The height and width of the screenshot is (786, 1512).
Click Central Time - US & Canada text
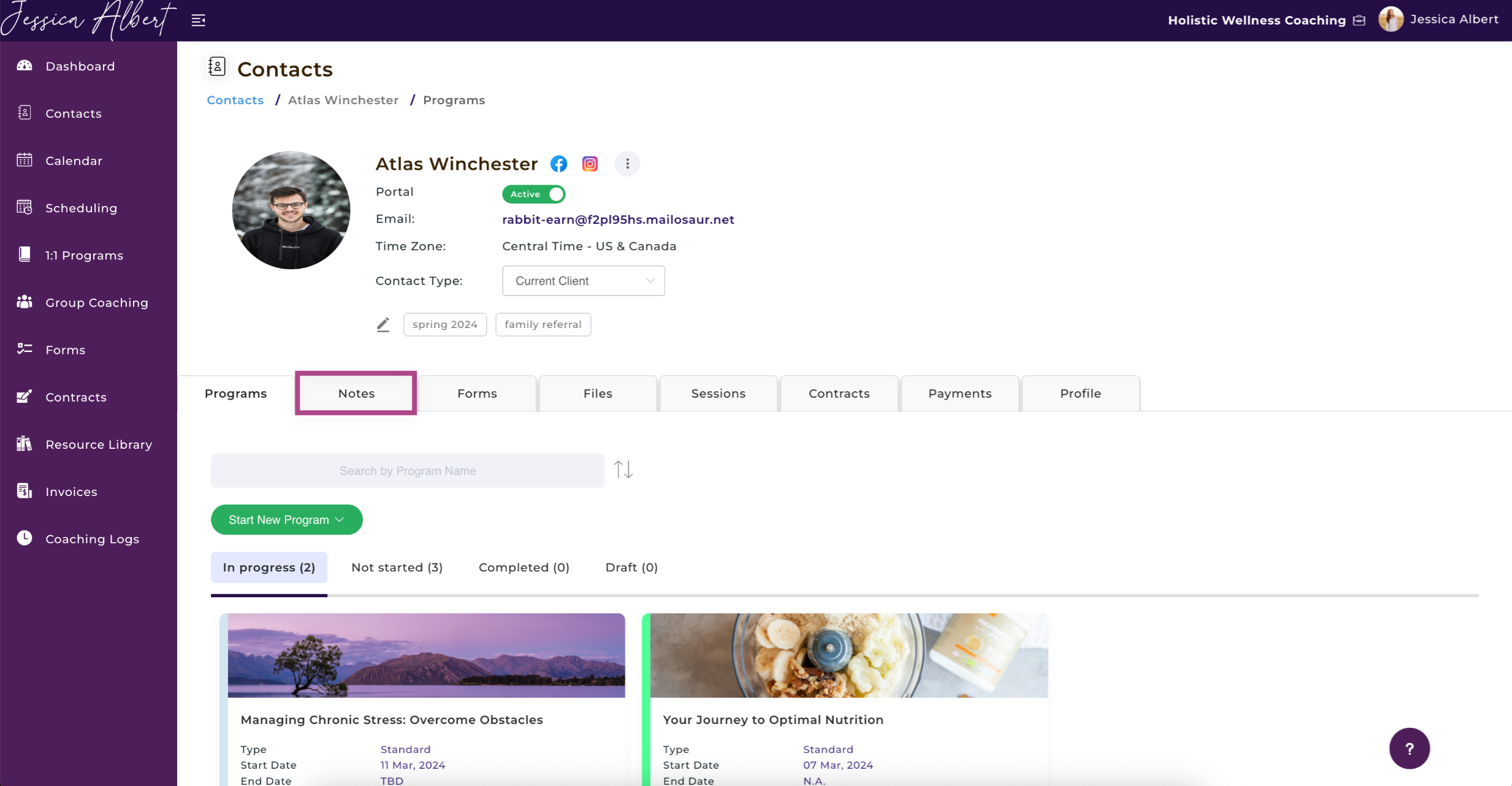589,246
